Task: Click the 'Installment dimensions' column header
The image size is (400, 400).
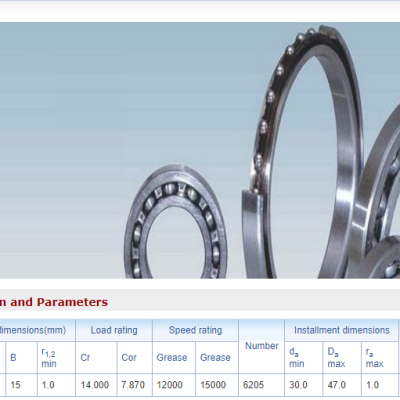Action: click(x=342, y=330)
